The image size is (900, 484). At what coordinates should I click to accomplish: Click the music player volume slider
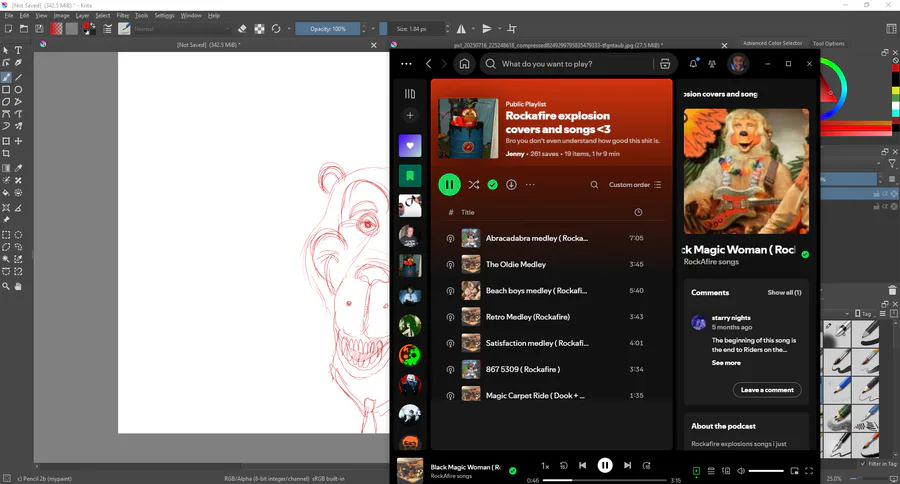point(766,471)
